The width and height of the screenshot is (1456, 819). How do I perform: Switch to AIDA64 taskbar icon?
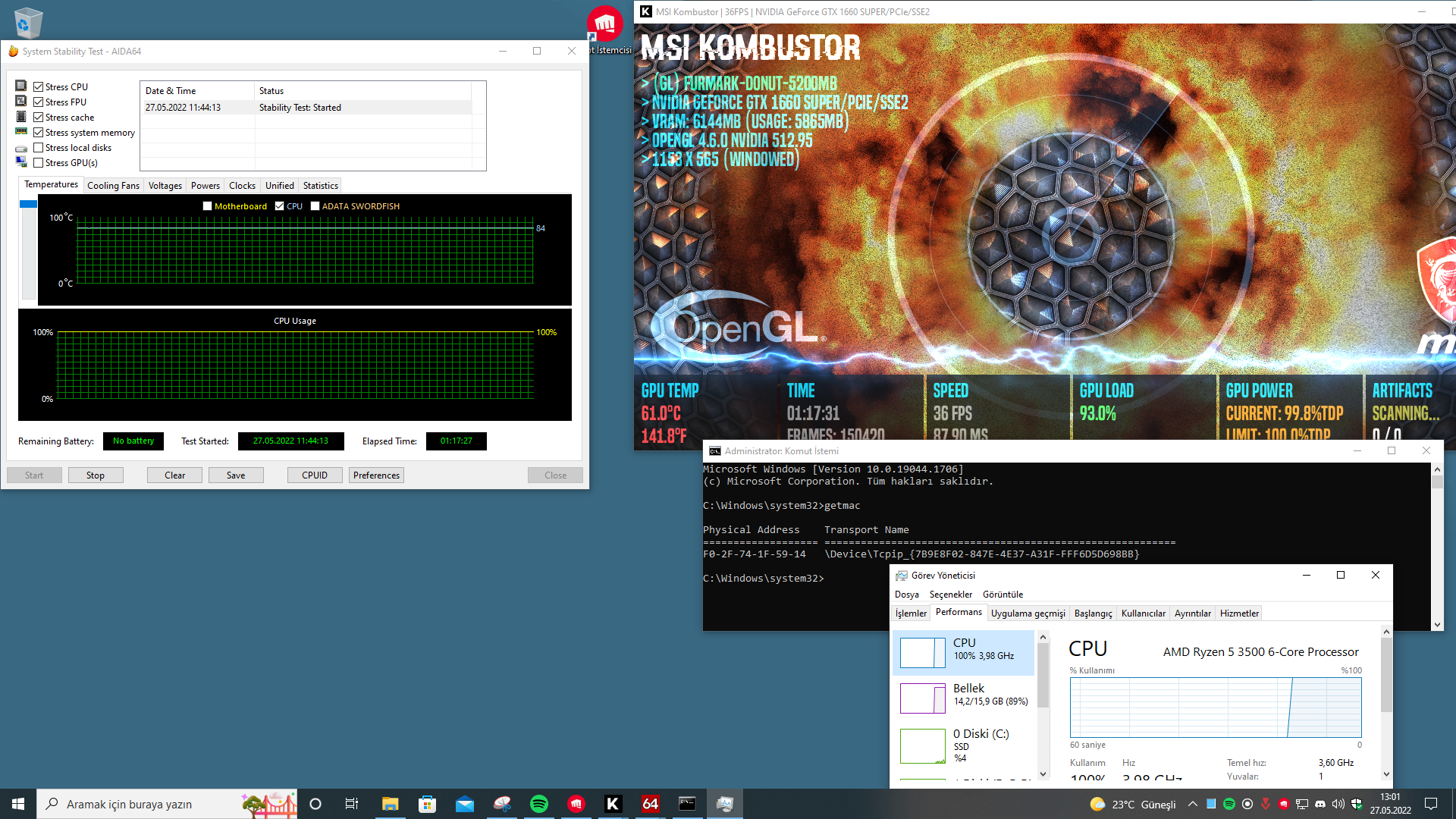tap(650, 804)
